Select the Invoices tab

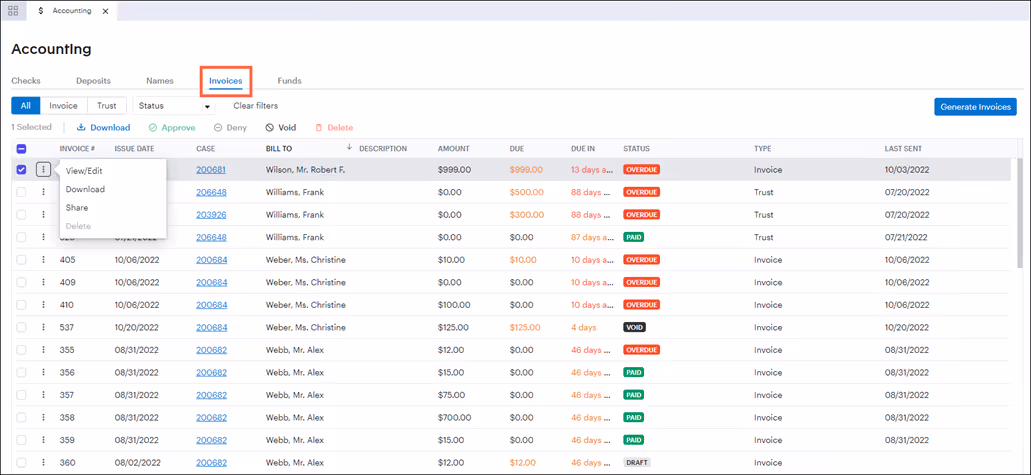pyautogui.click(x=226, y=81)
